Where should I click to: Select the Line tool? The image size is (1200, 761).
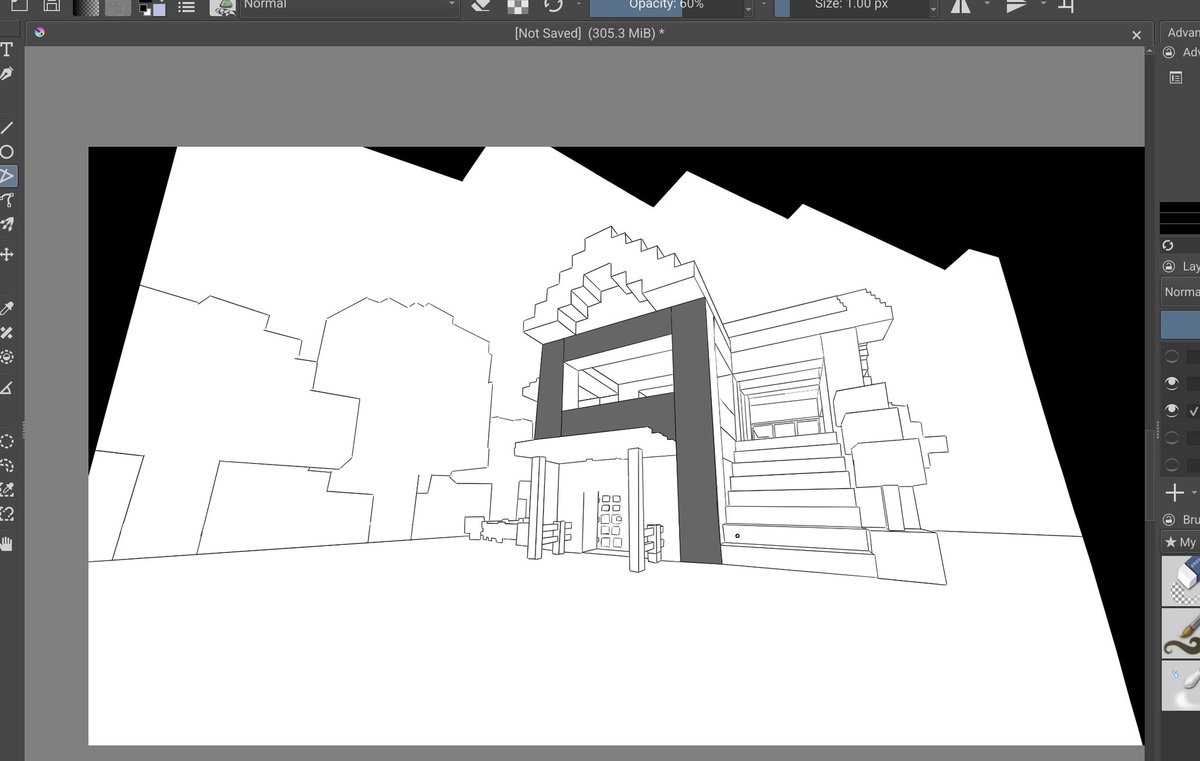(x=7, y=128)
